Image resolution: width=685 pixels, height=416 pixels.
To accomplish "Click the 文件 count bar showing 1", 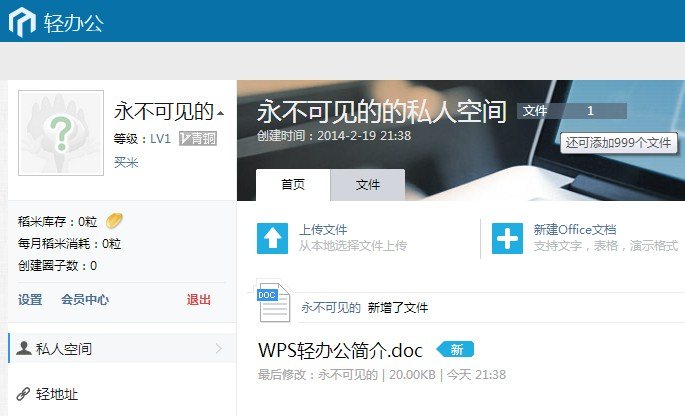I will point(572,111).
